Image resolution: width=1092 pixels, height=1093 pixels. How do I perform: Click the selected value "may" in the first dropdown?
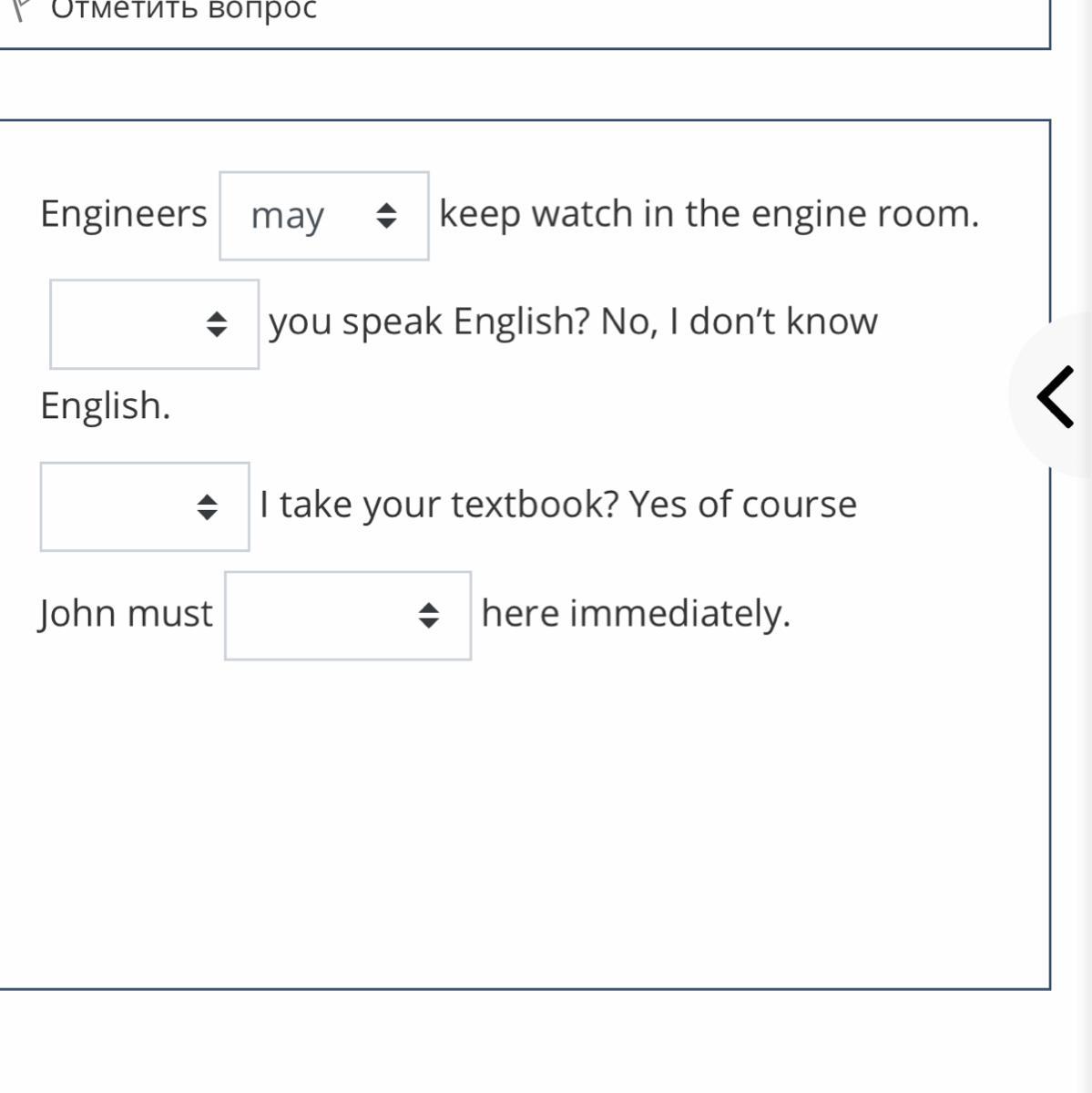click(x=287, y=217)
